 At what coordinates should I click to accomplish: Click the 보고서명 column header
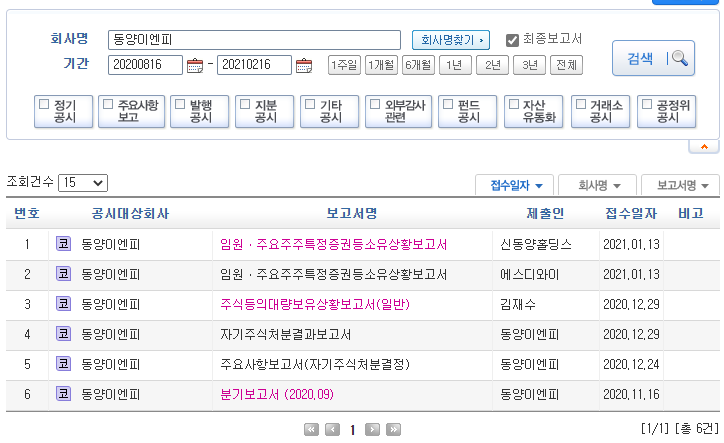coord(352,213)
